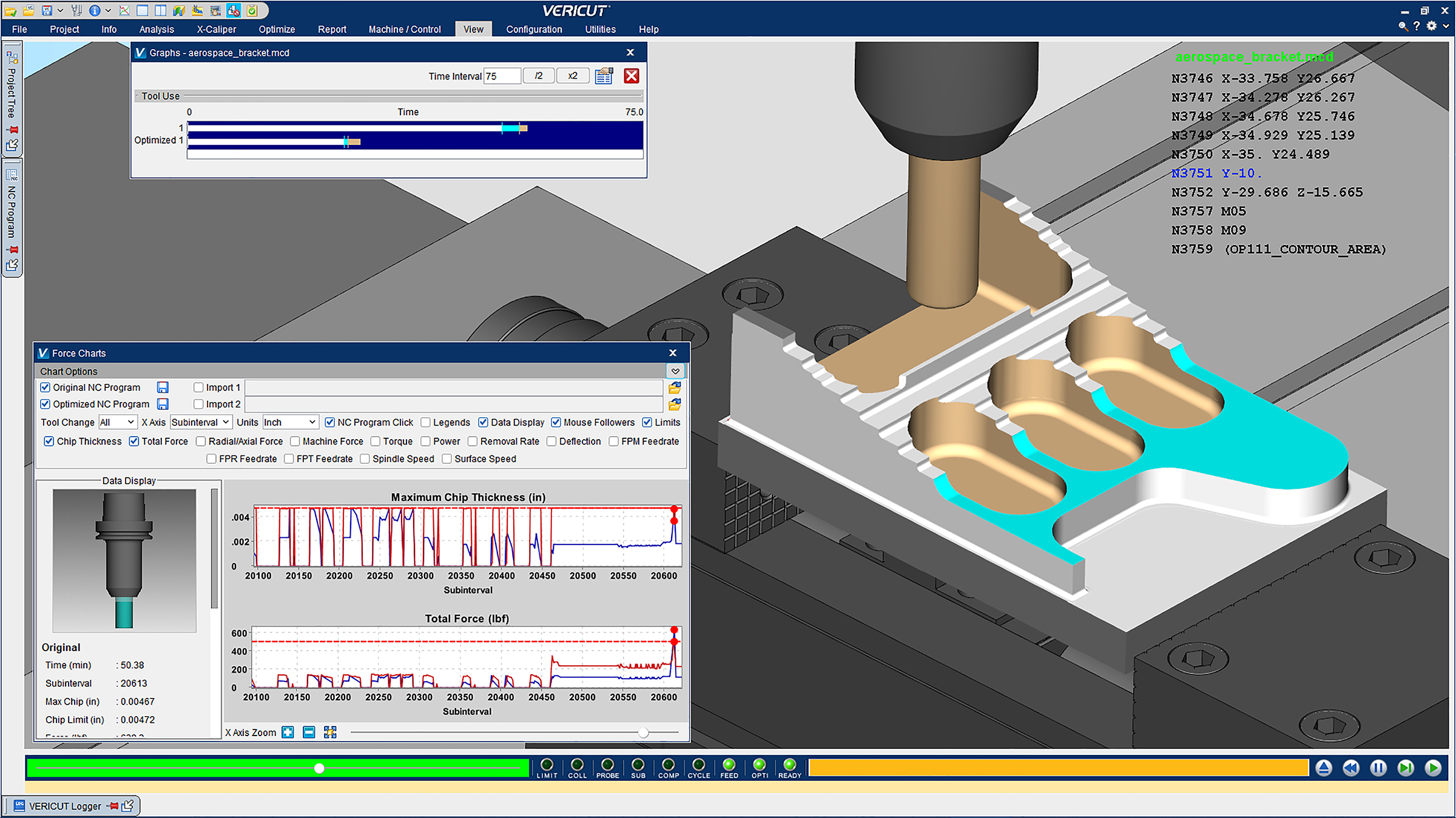Switch to two-view layout icon
Image resolution: width=1456 pixels, height=818 pixels.
(x=161, y=10)
